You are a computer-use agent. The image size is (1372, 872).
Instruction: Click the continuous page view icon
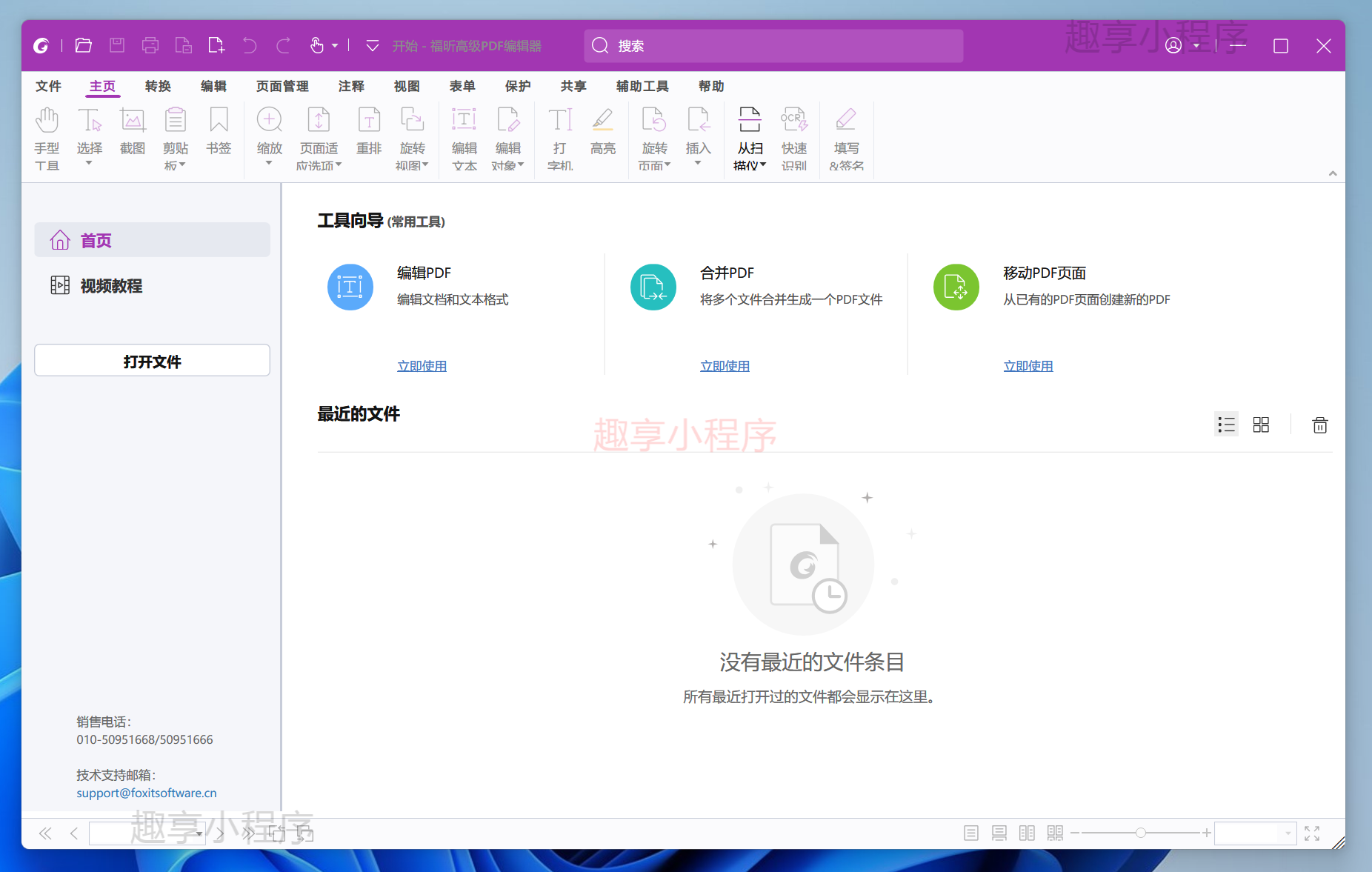999,833
